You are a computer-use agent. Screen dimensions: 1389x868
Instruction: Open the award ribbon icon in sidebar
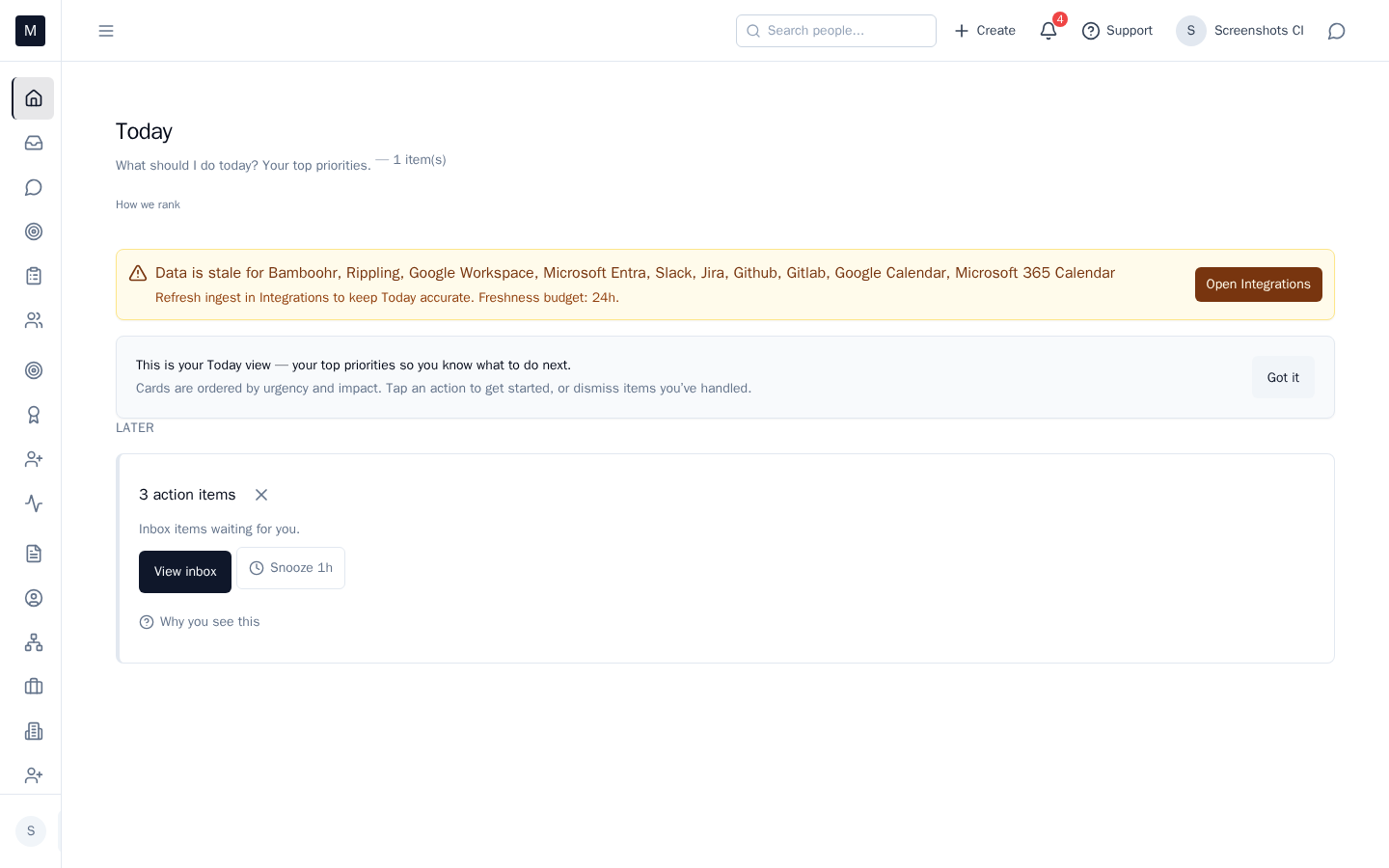34,415
